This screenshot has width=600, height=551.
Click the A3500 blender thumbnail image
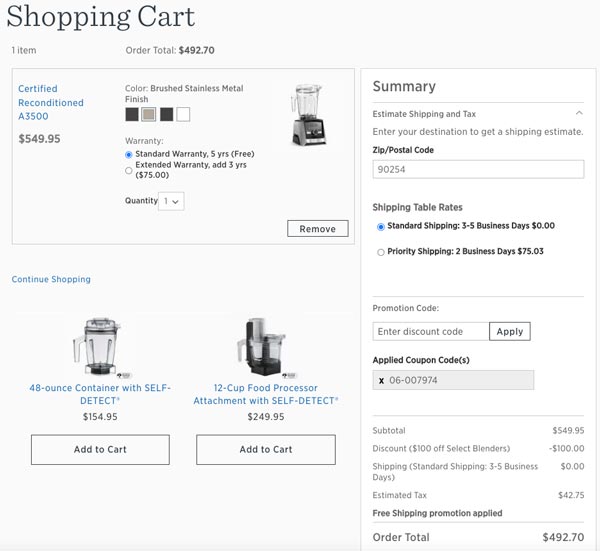pos(309,114)
